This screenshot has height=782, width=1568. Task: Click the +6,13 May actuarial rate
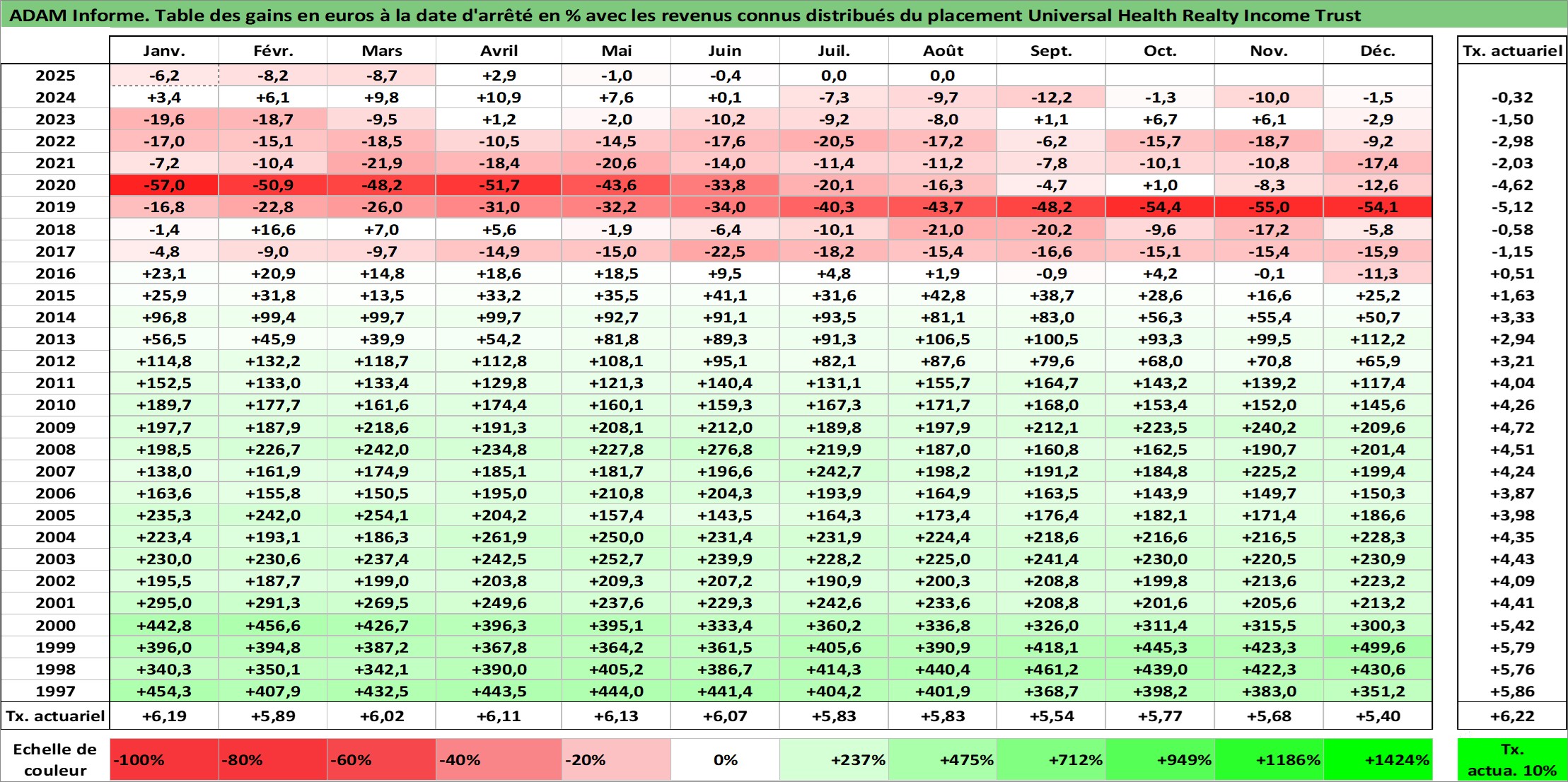tap(616, 716)
